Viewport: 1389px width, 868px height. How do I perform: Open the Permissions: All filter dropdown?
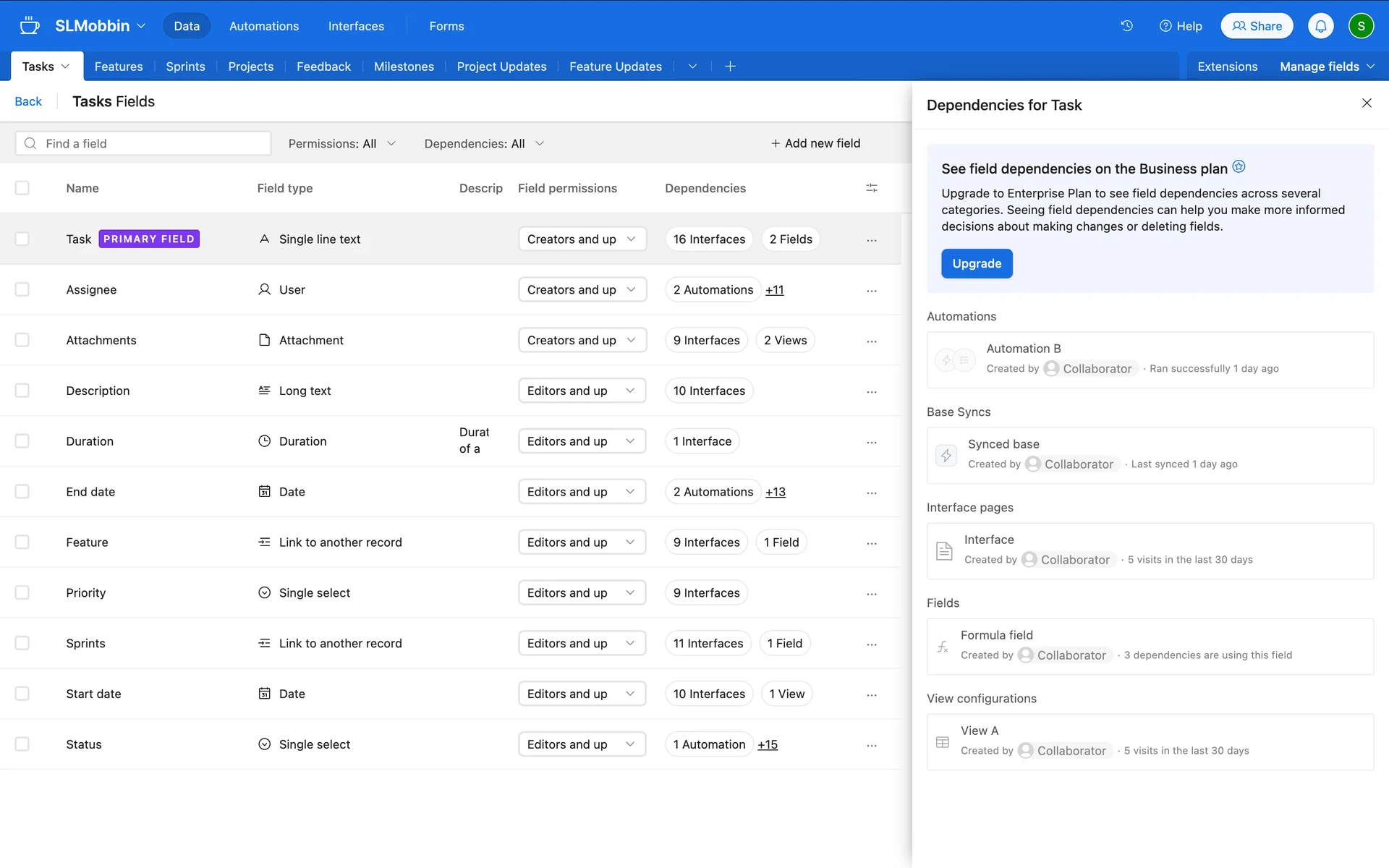click(341, 143)
